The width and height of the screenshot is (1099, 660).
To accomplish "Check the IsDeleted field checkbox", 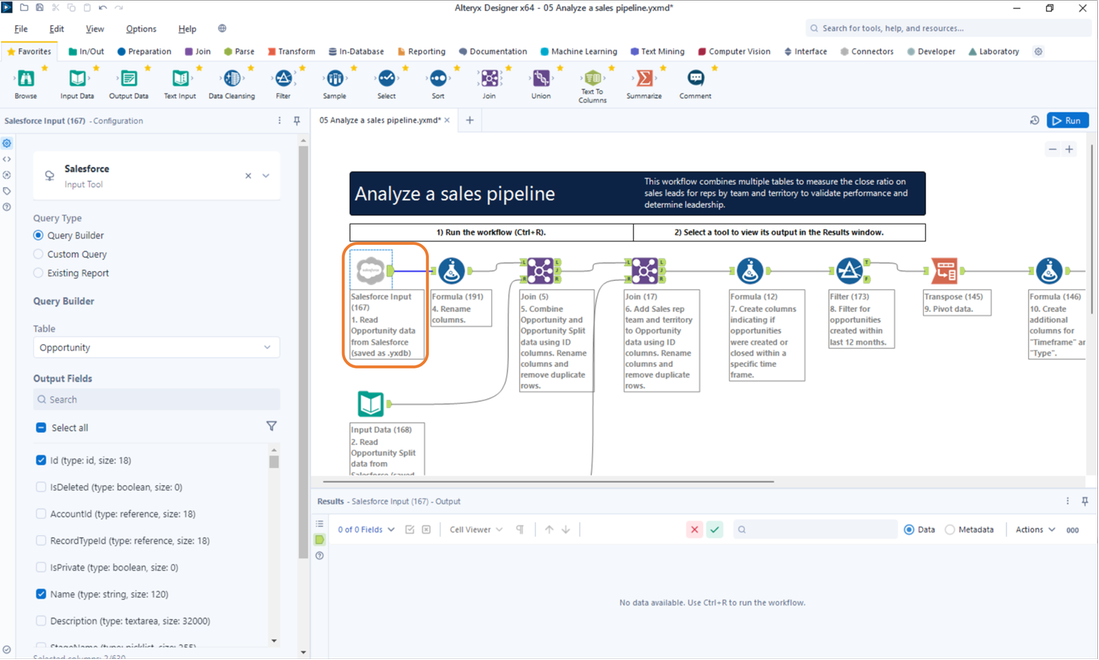I will click(41, 487).
